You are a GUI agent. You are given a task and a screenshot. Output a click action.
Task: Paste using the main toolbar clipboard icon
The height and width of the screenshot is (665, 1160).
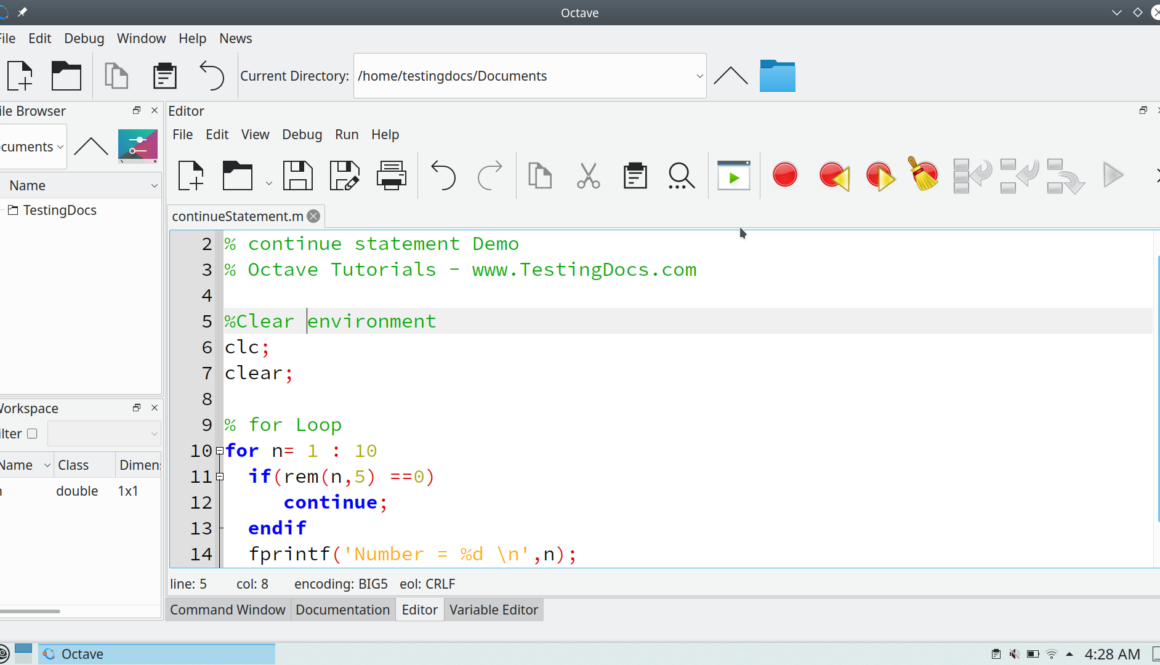point(164,75)
